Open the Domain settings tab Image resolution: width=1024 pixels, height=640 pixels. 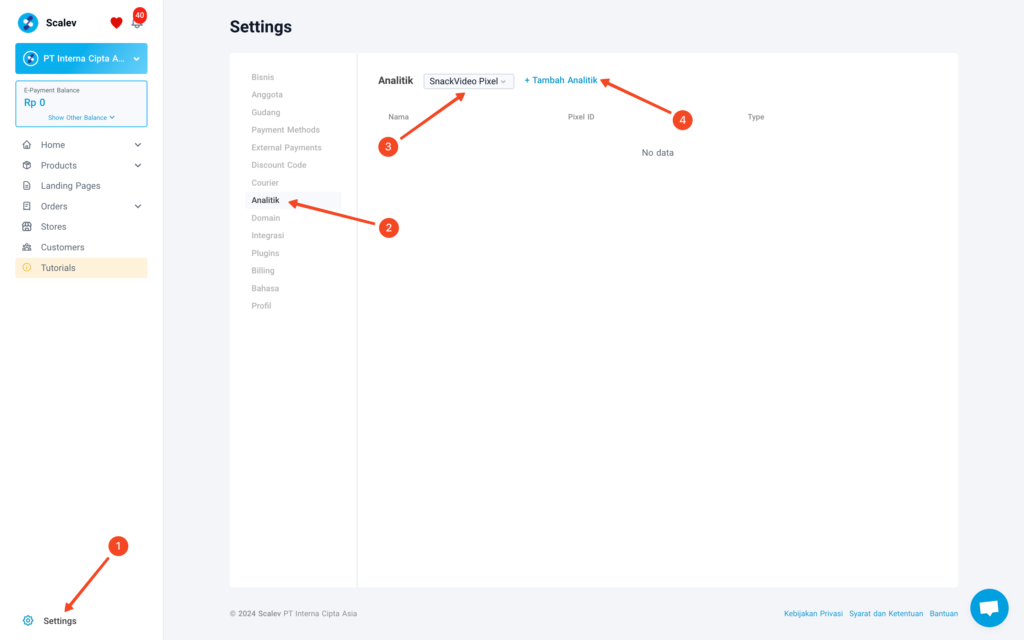click(x=266, y=218)
